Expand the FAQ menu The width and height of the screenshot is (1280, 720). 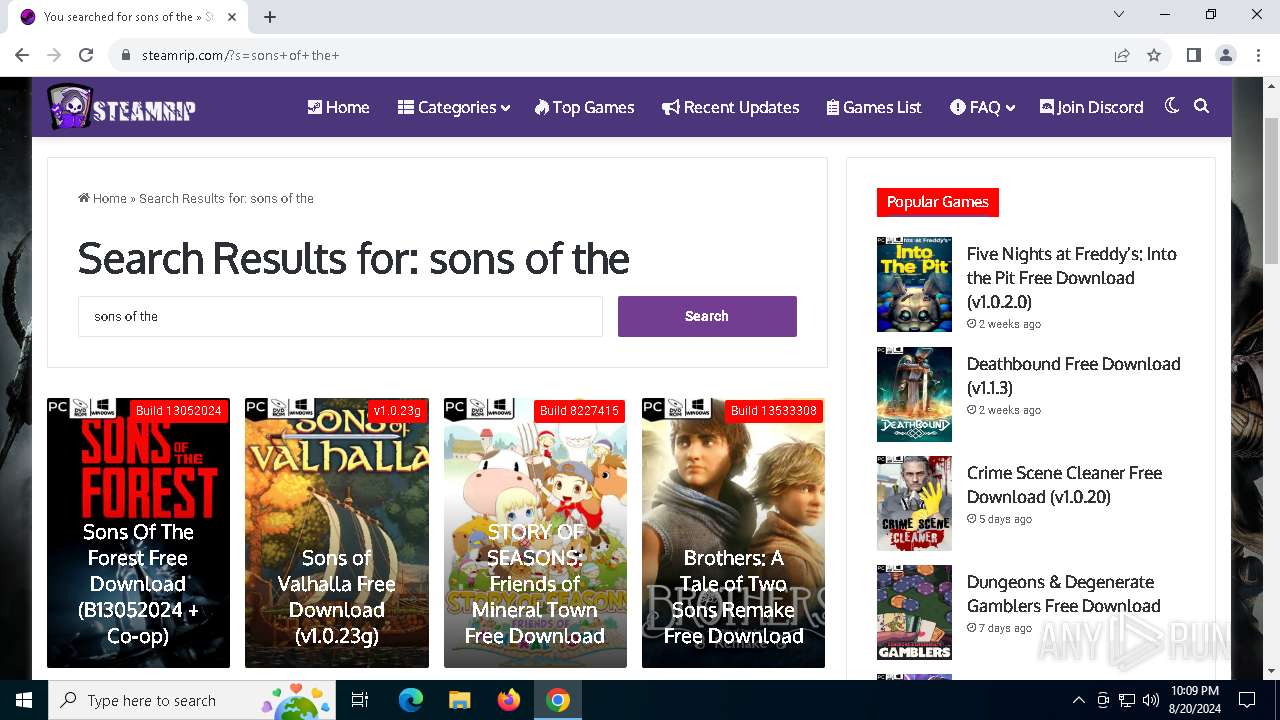[x=982, y=107]
